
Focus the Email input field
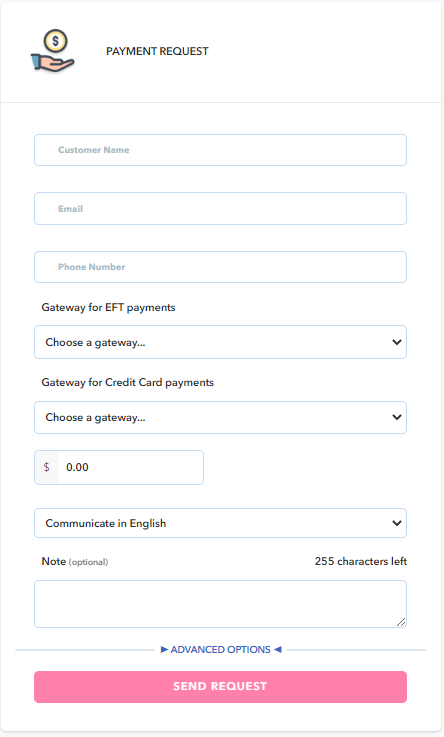pyautogui.click(x=220, y=209)
